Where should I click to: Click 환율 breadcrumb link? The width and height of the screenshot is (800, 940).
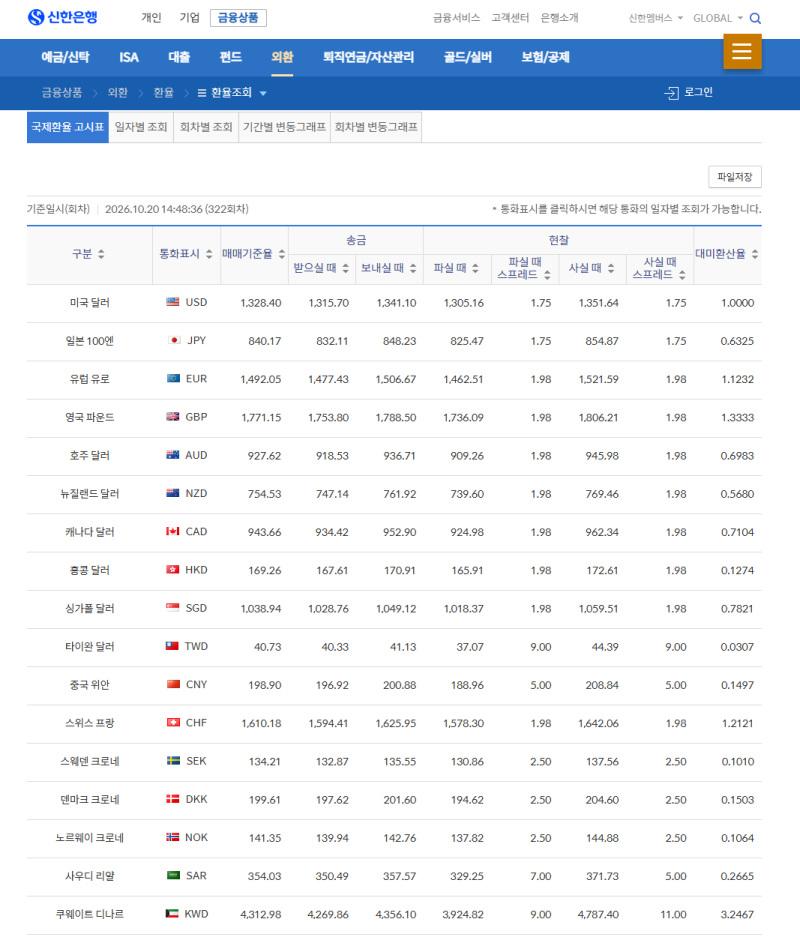click(164, 93)
